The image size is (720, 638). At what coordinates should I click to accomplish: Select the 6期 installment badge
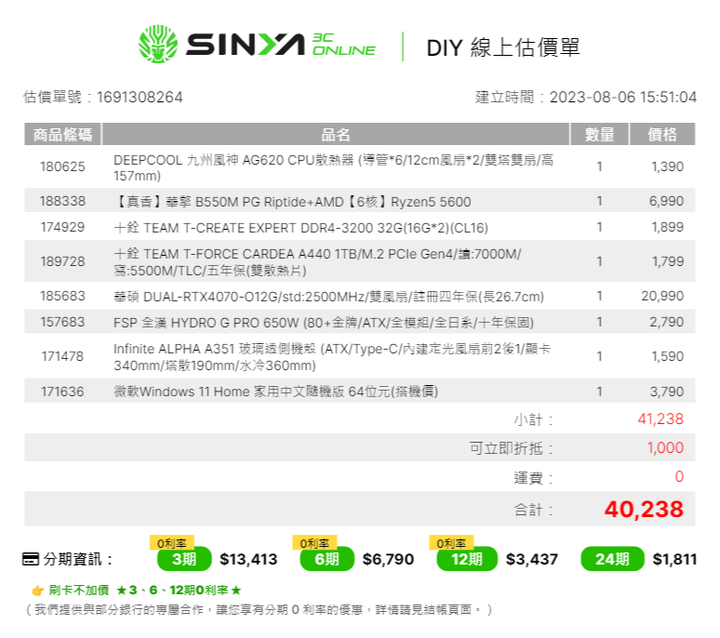[327, 559]
